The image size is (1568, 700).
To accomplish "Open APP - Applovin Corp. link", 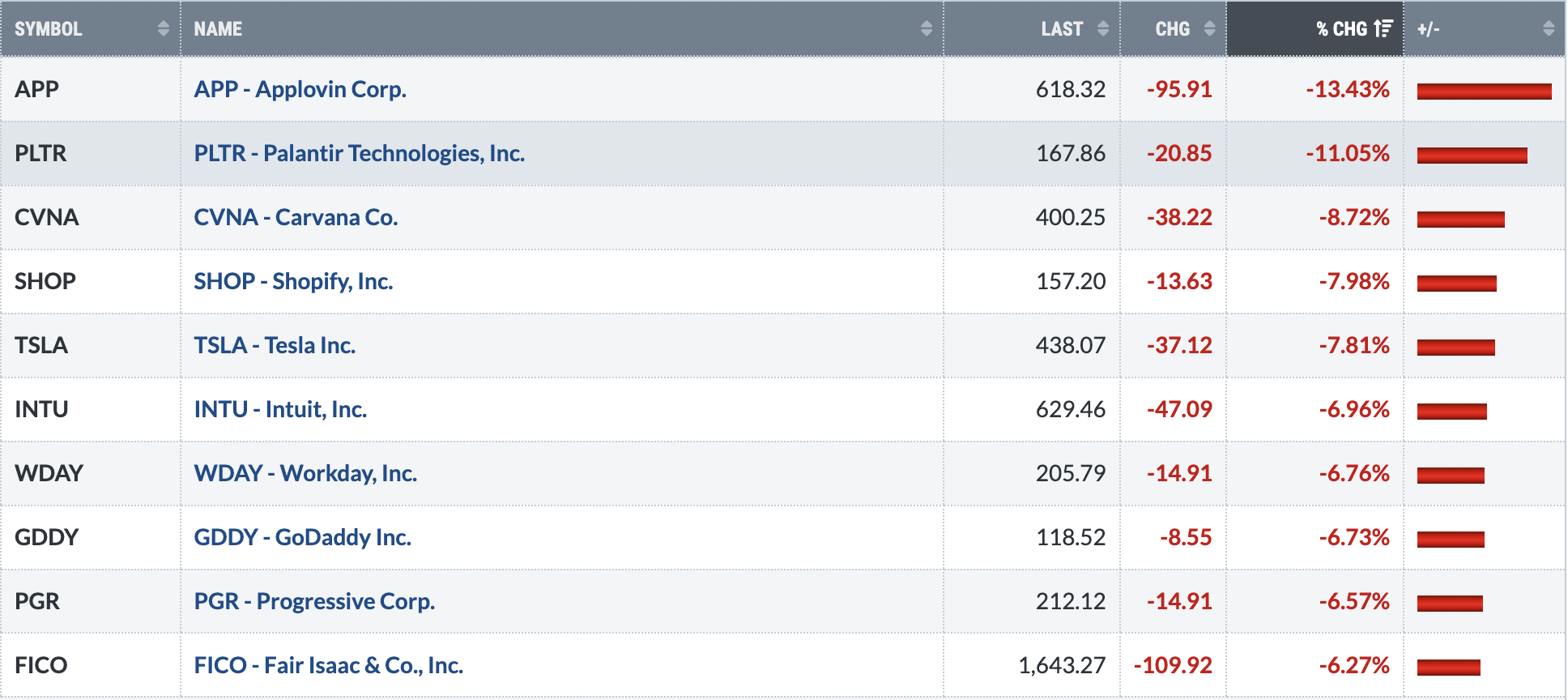I will [x=300, y=89].
